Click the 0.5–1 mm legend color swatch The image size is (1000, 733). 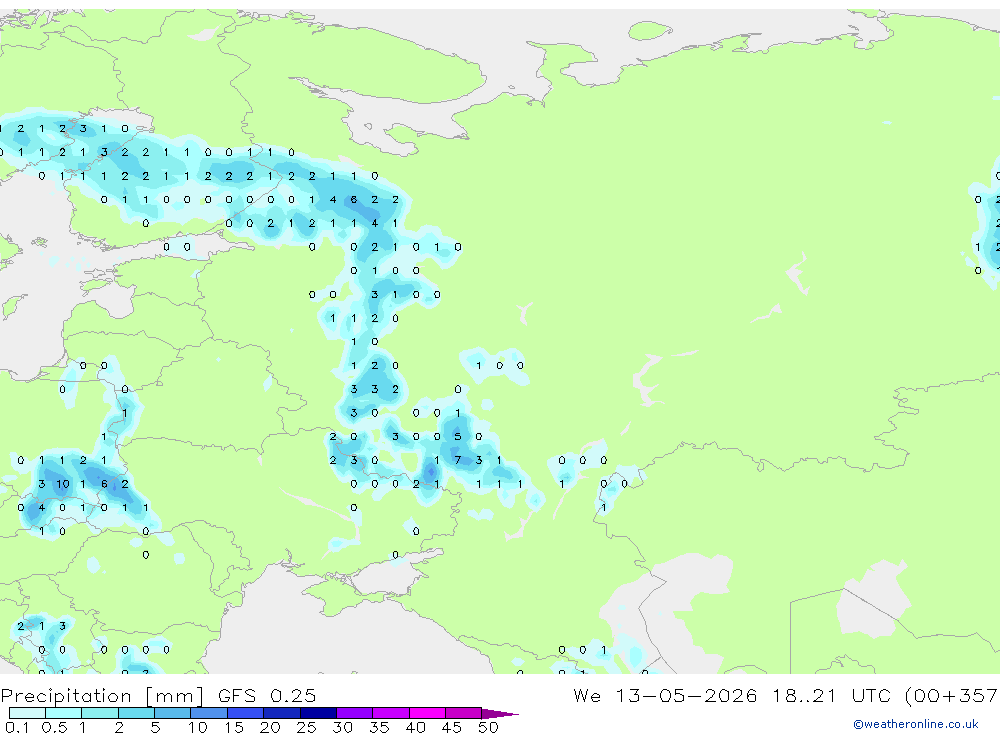63,713
